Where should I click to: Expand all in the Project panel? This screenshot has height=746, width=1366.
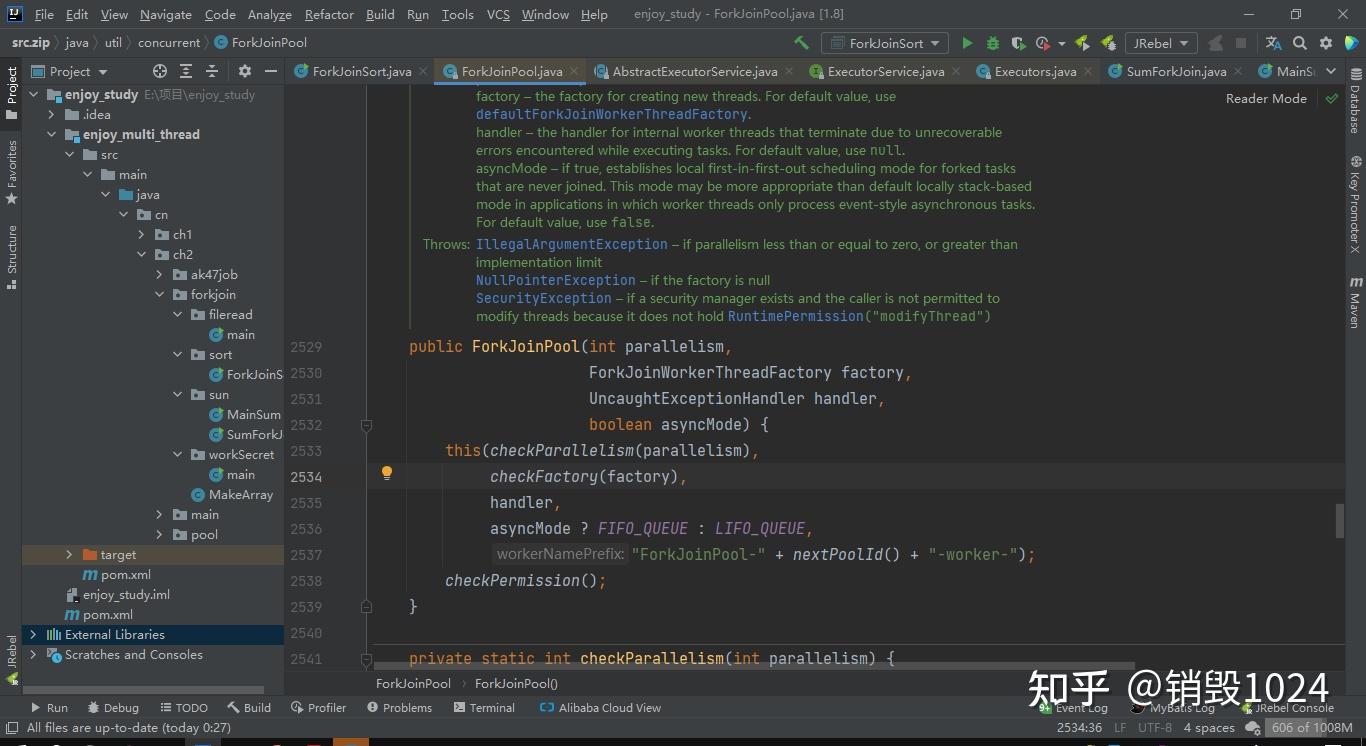(x=186, y=71)
